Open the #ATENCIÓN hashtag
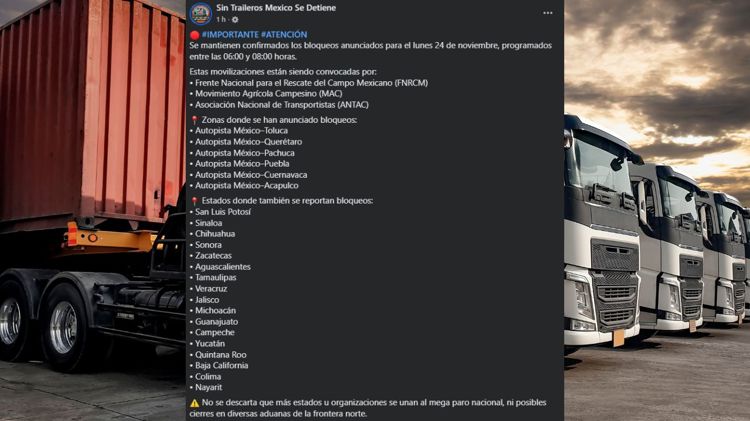Viewport: 750px width, 421px height. pyautogui.click(x=284, y=34)
